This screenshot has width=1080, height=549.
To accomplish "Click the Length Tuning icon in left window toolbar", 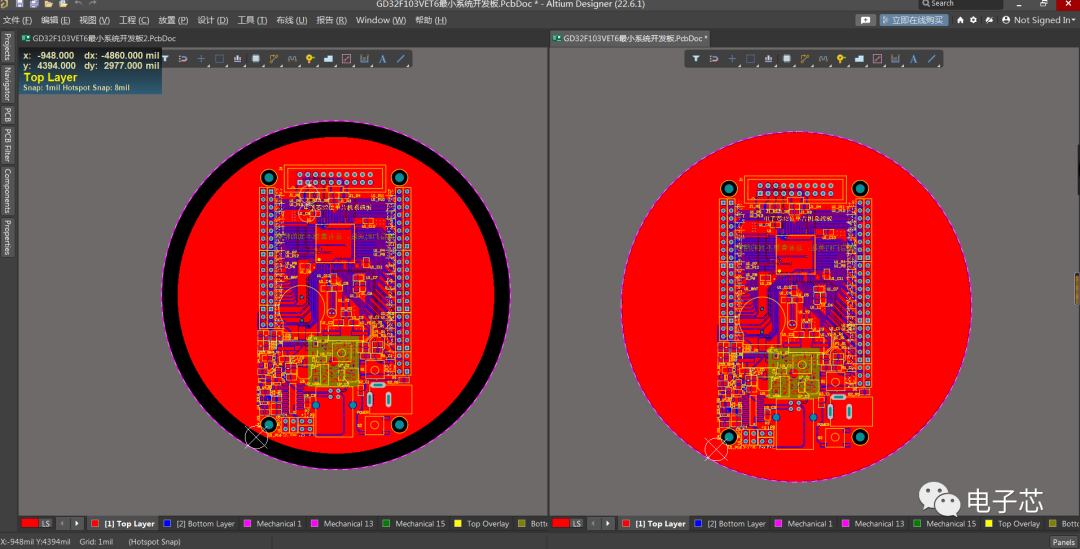I will click(x=292, y=59).
